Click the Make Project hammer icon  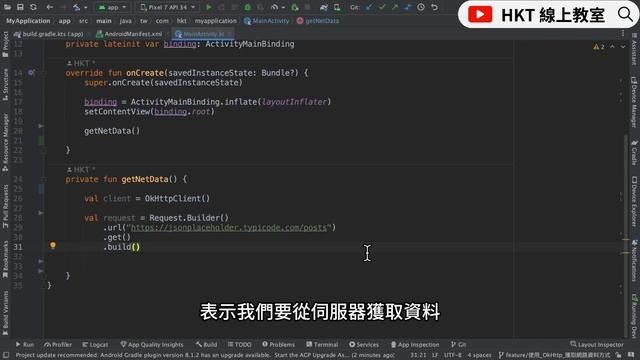coord(76,7)
